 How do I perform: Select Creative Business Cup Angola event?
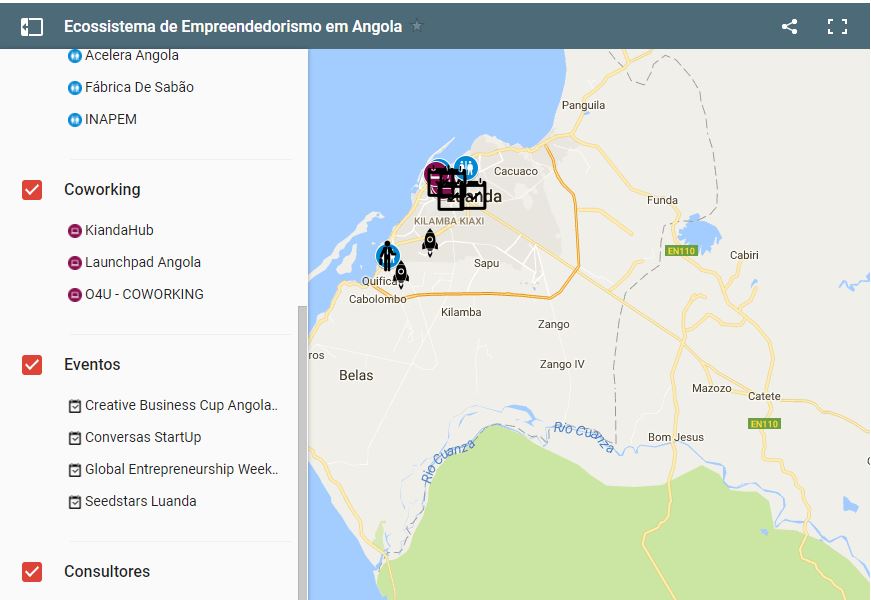click(181, 406)
